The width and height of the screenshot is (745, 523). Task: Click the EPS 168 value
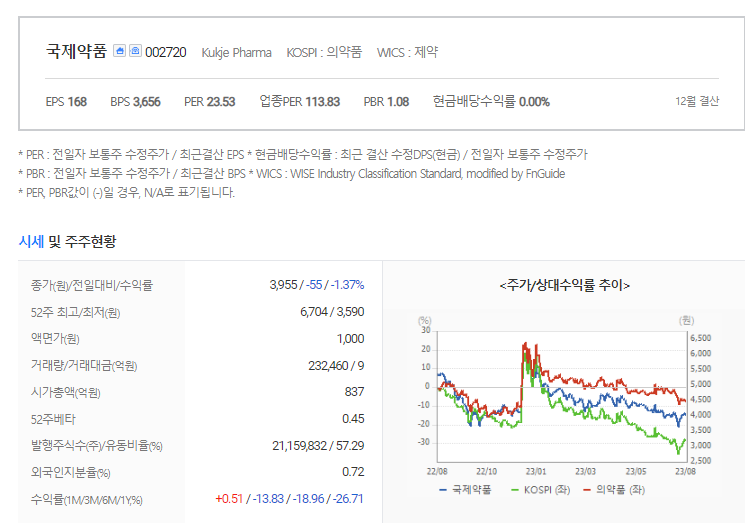click(x=66, y=102)
